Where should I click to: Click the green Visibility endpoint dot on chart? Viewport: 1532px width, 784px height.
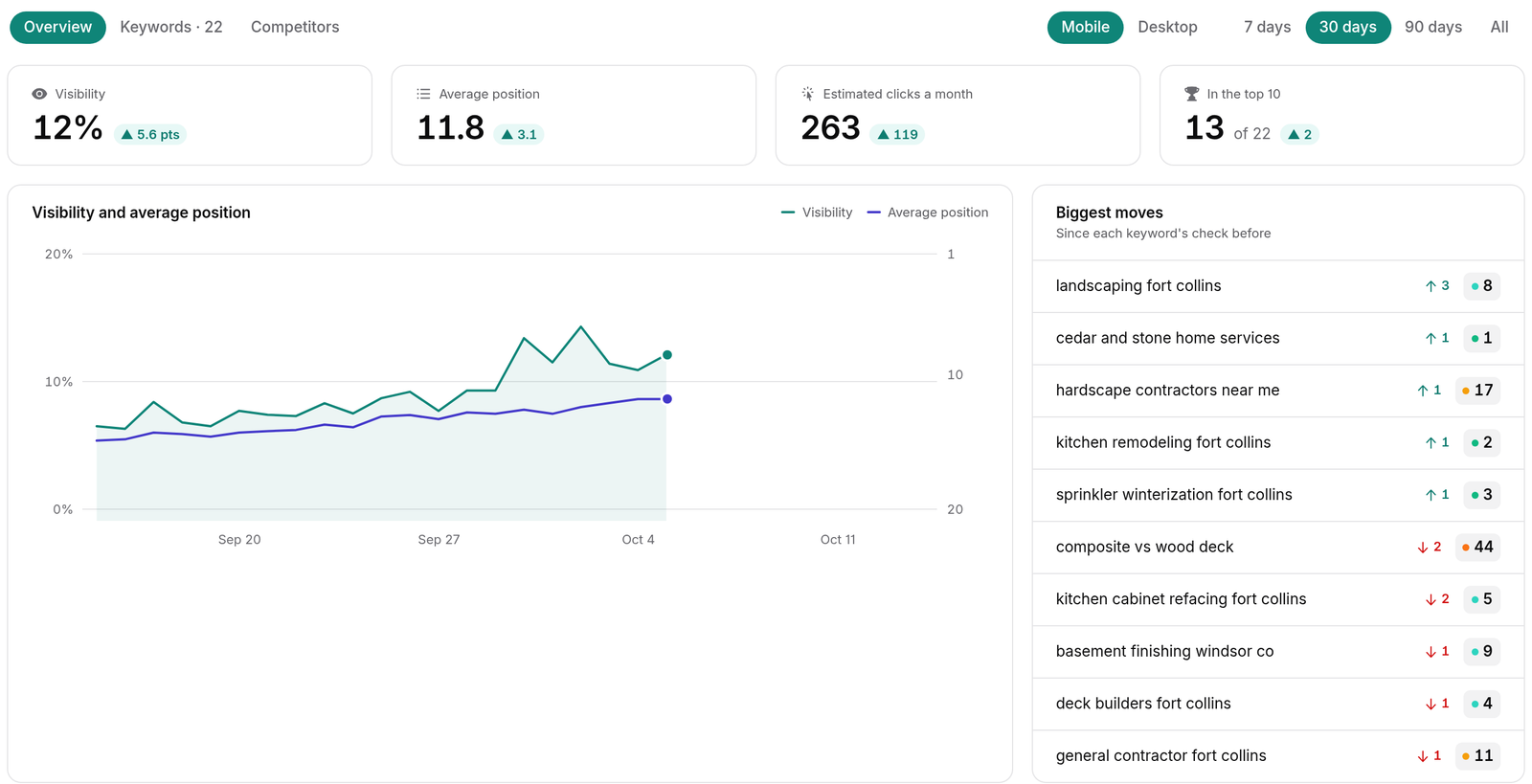(667, 355)
